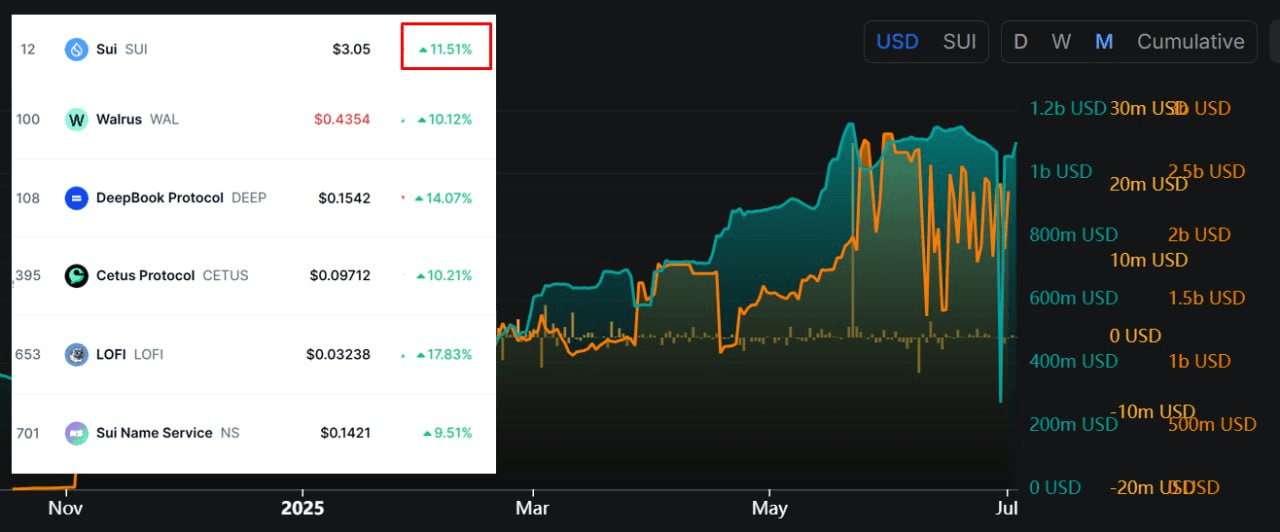Open the Sui Name Service NS name
Image resolution: width=1280 pixels, height=532 pixels.
[168, 433]
